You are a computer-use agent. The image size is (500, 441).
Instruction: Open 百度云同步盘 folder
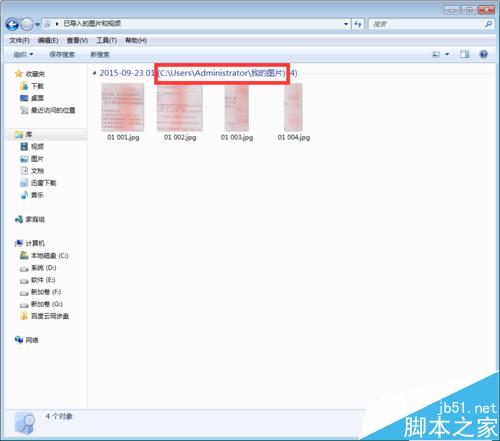[x=50, y=316]
